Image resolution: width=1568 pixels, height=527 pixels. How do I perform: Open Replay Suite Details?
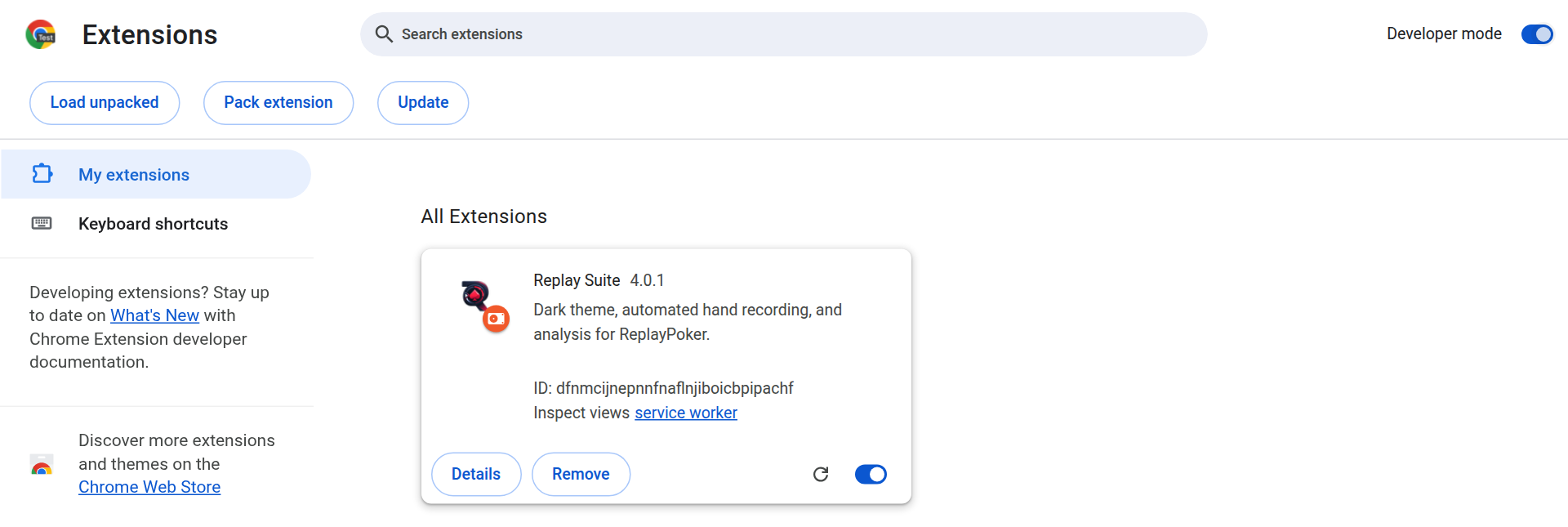coord(476,475)
